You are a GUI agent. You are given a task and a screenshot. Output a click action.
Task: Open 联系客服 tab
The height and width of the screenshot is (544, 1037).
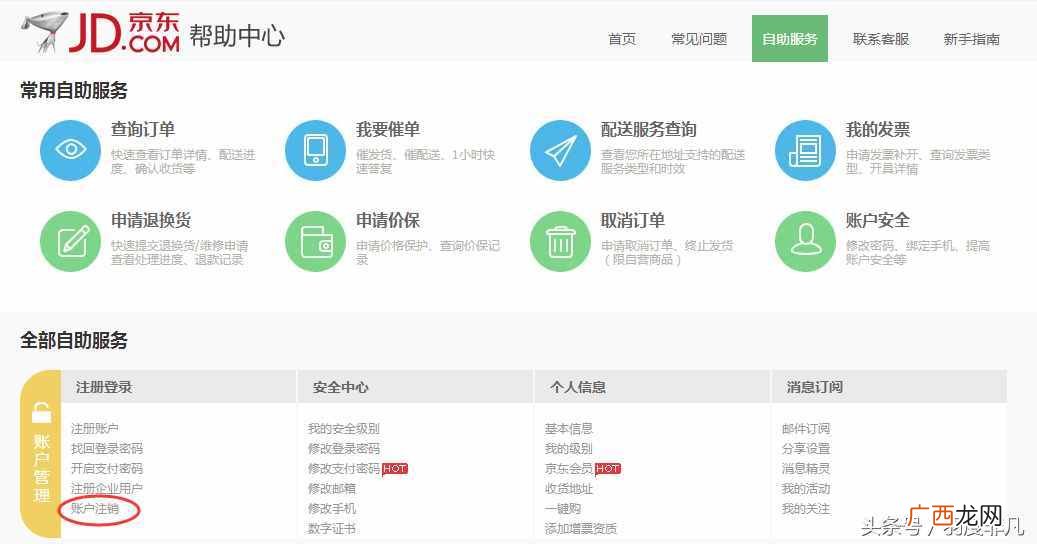881,39
